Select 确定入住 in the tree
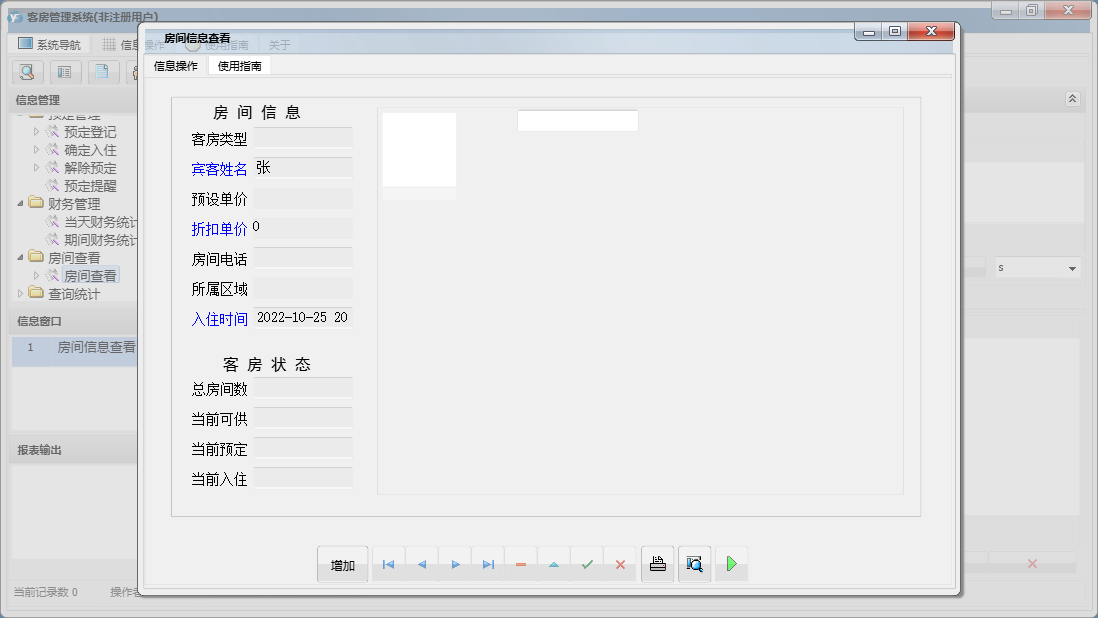Viewport: 1098px width, 618px height. [x=90, y=150]
